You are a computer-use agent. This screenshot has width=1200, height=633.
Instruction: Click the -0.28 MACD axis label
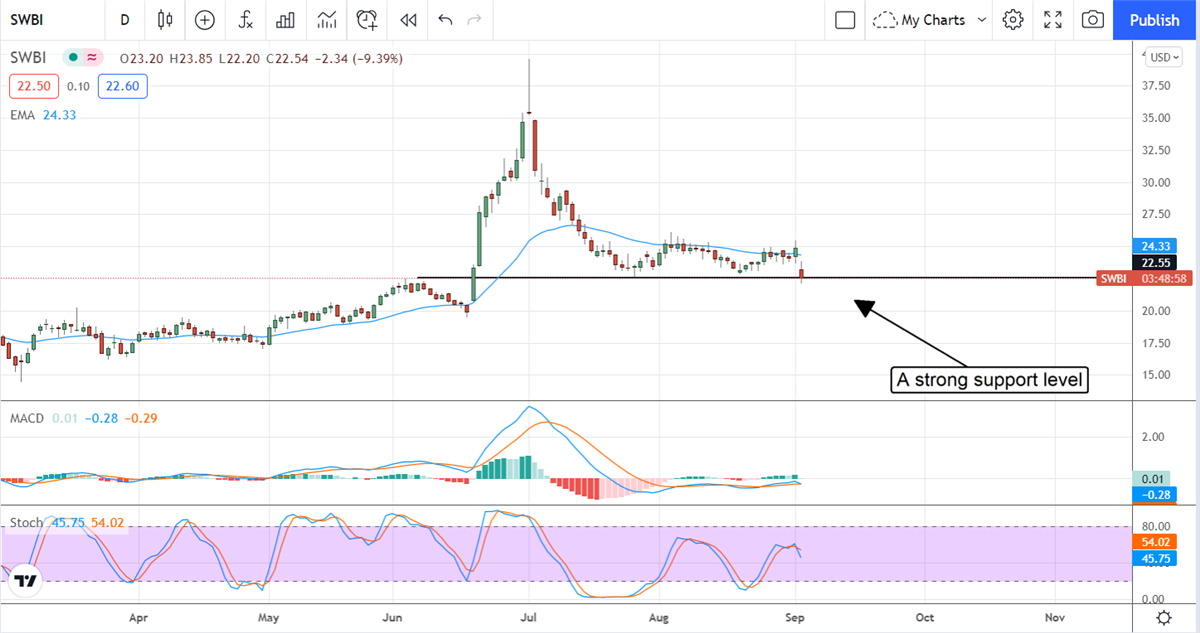1153,494
